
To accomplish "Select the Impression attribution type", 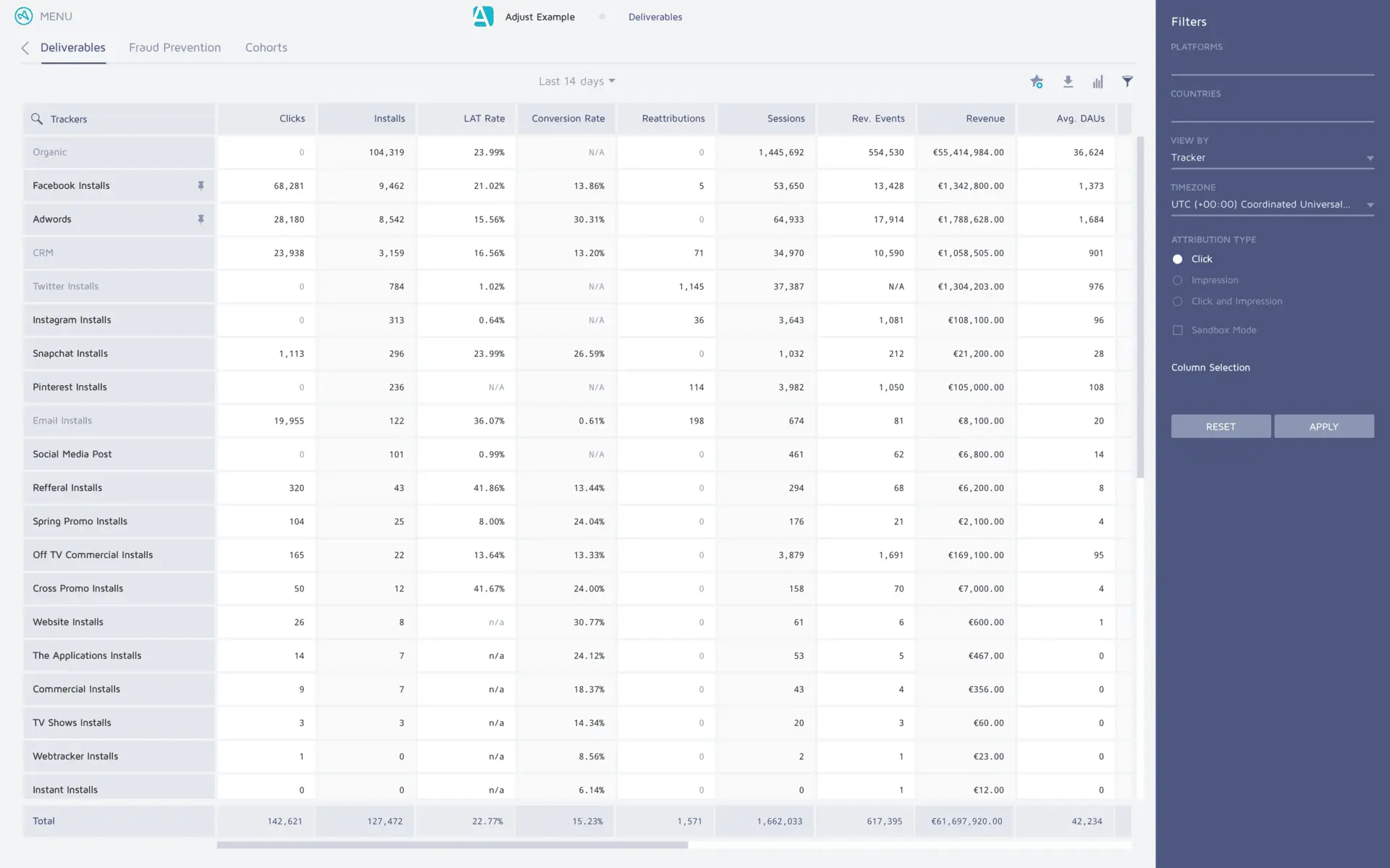I will pos(1178,280).
